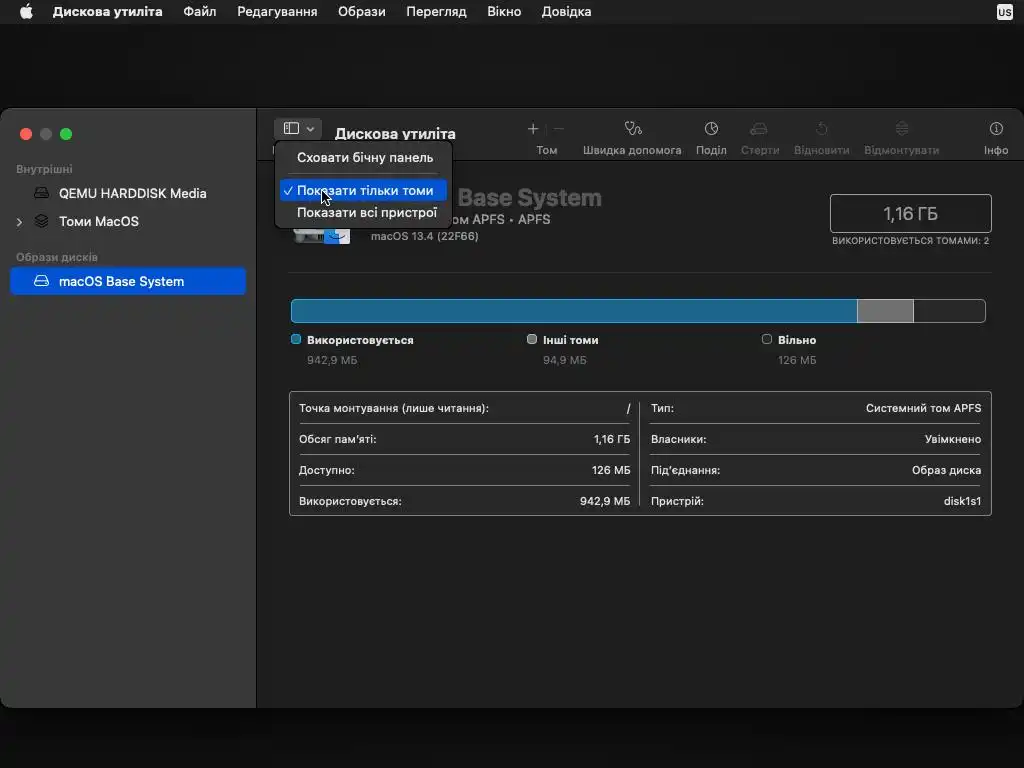
Task: Click the macOS Base System drive icon
Action: coord(42,281)
